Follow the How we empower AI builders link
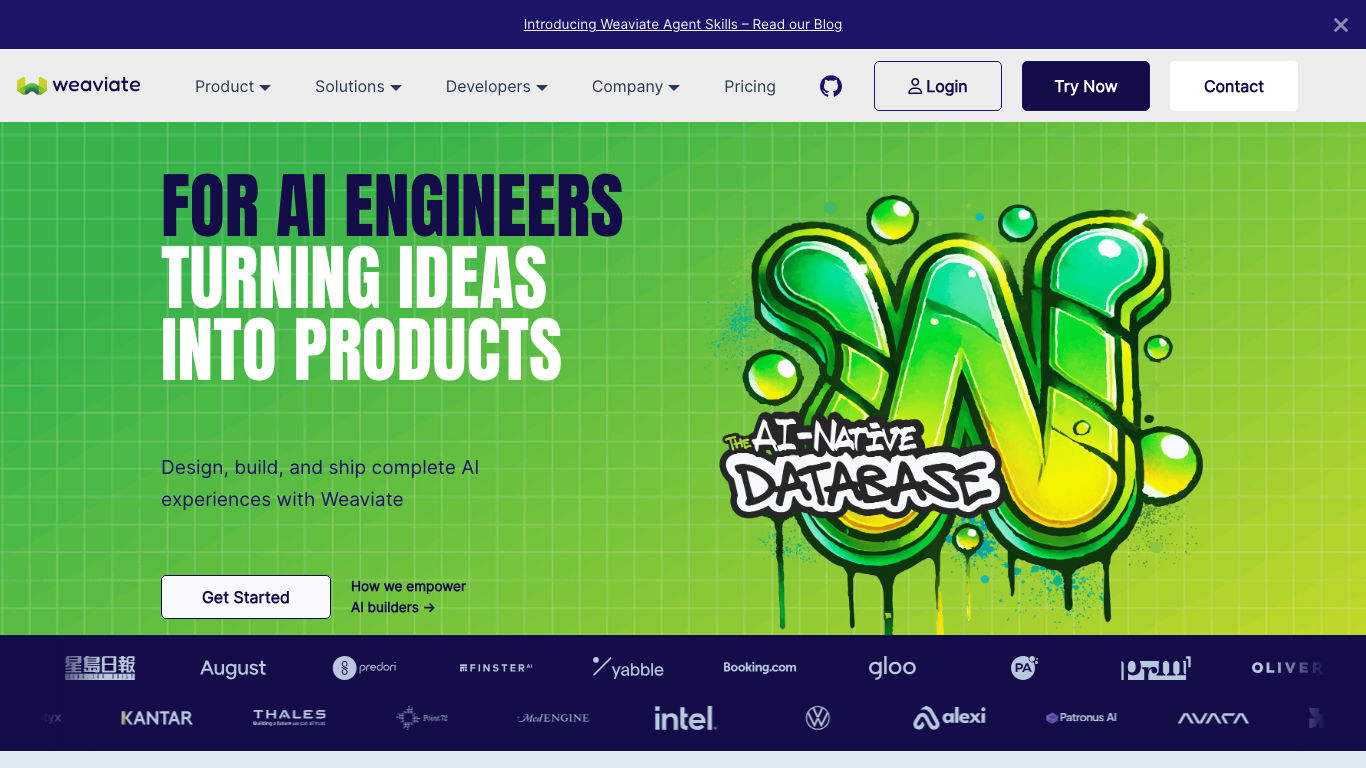The height and width of the screenshot is (768, 1366). [x=408, y=597]
